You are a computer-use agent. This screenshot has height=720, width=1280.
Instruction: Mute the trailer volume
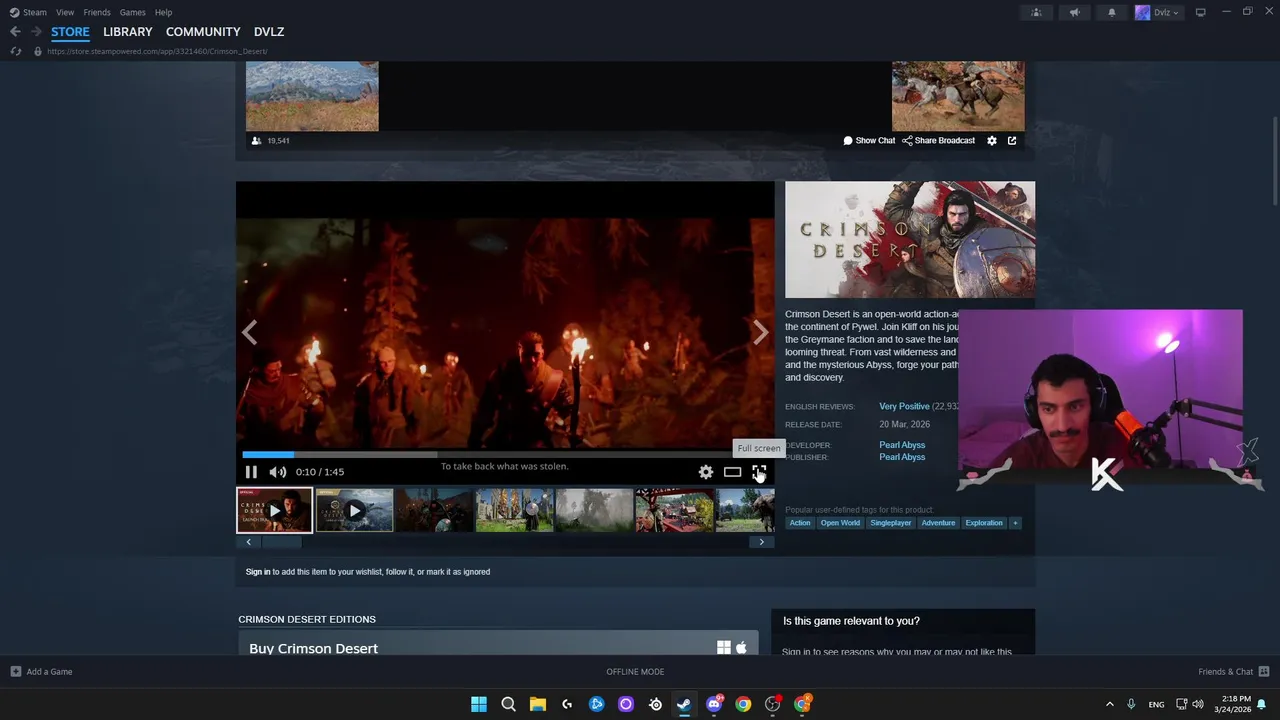pyautogui.click(x=278, y=472)
